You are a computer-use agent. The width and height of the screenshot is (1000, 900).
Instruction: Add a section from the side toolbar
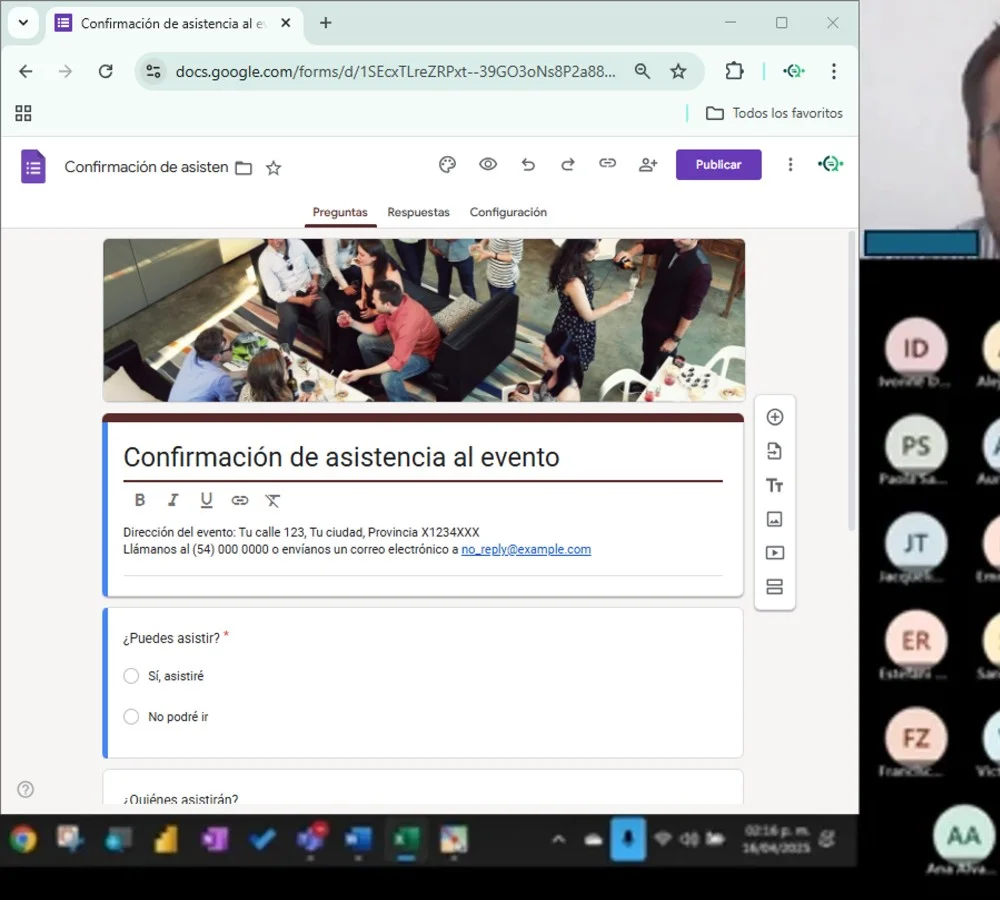click(x=774, y=587)
